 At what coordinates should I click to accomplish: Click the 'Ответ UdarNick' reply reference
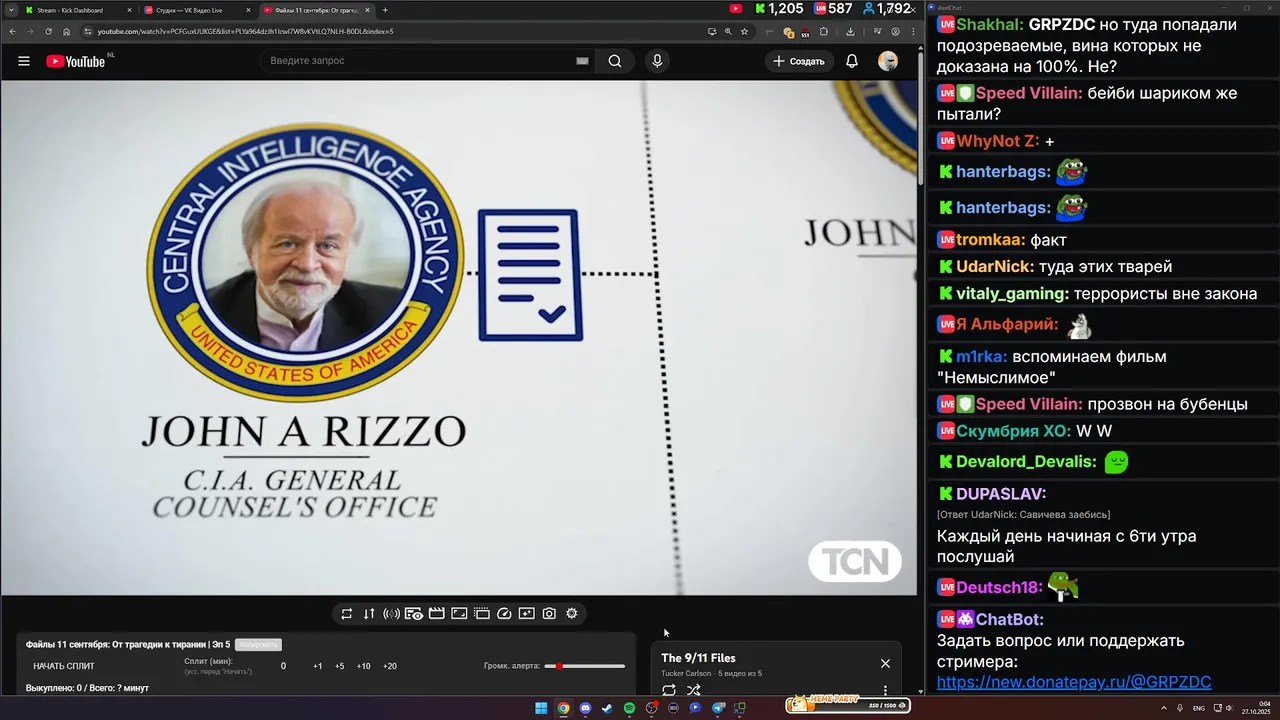pyautogui.click(x=1023, y=514)
